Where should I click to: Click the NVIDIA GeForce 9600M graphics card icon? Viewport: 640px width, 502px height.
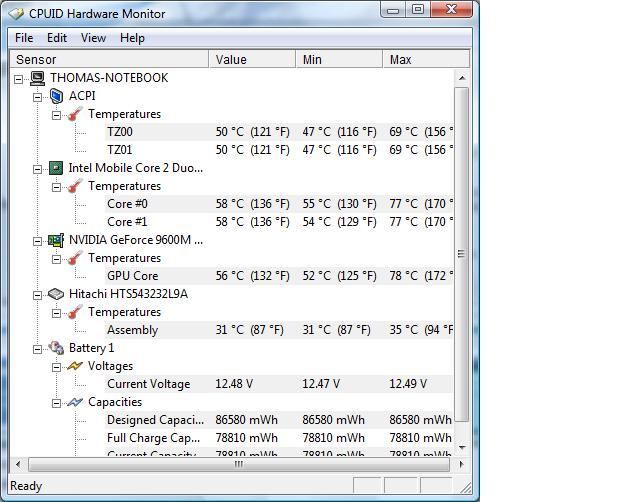[x=56, y=240]
